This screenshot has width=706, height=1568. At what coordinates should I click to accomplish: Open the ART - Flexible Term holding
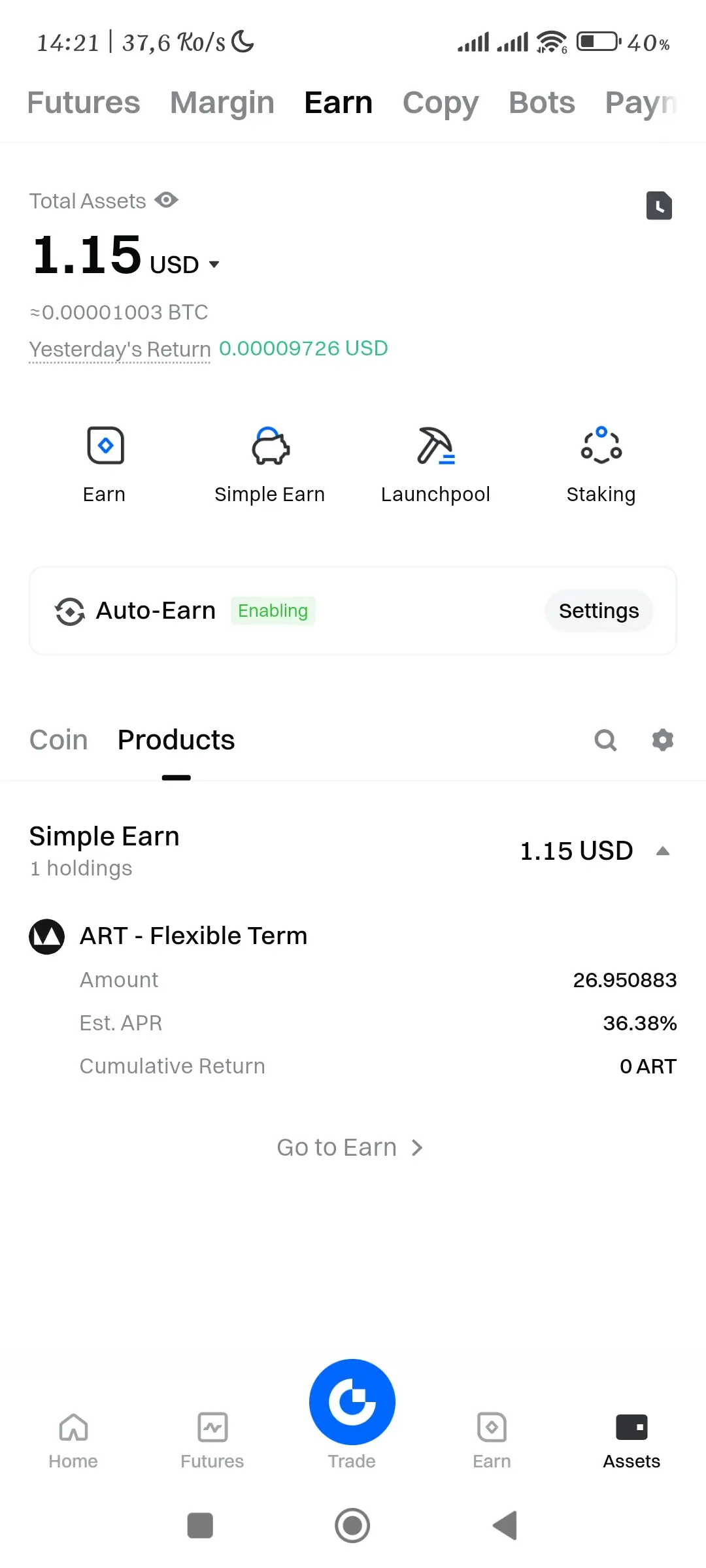[193, 936]
